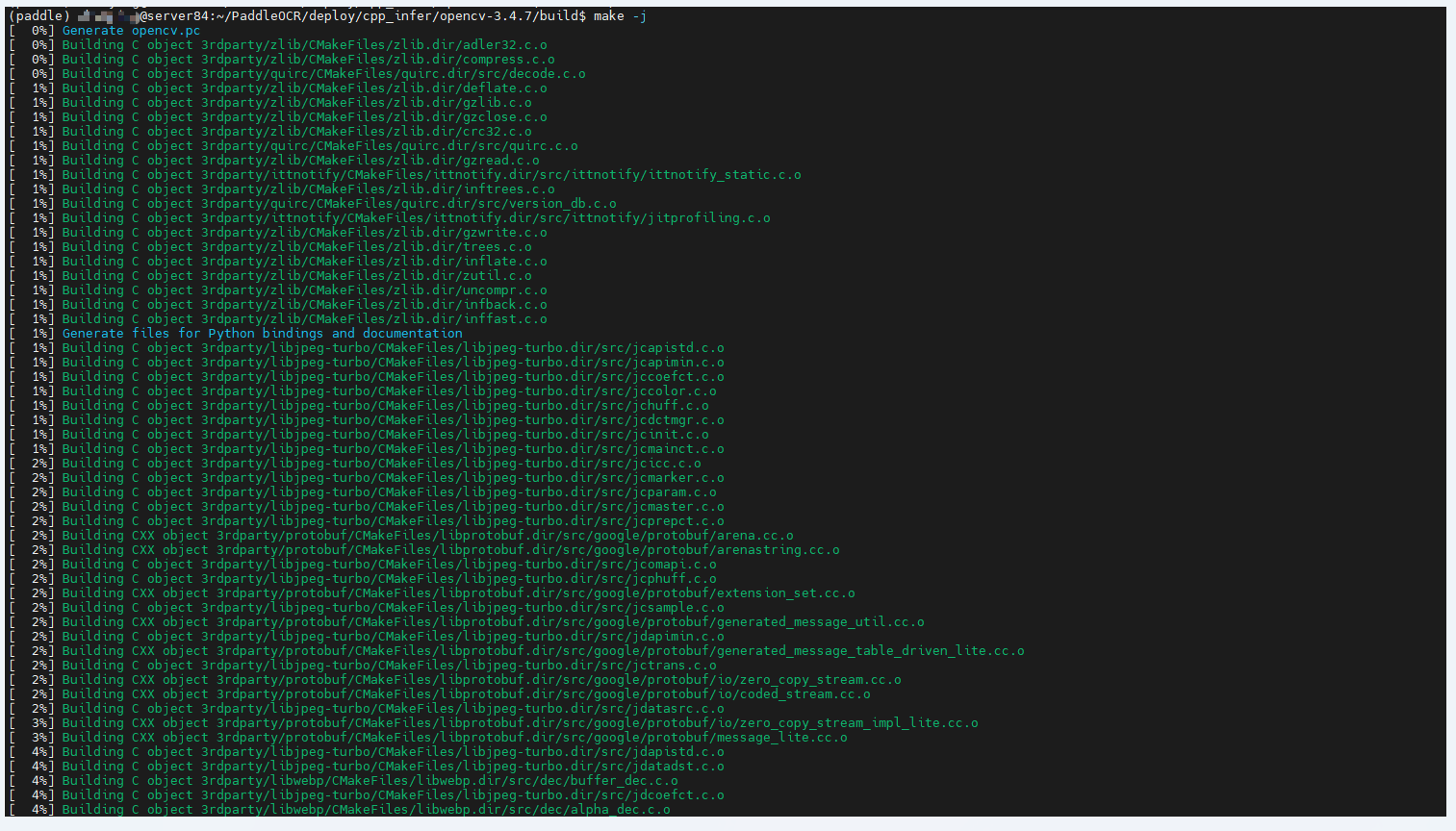1456x831 pixels.
Task: Click the inflate.c.o build line
Action: click(278, 262)
